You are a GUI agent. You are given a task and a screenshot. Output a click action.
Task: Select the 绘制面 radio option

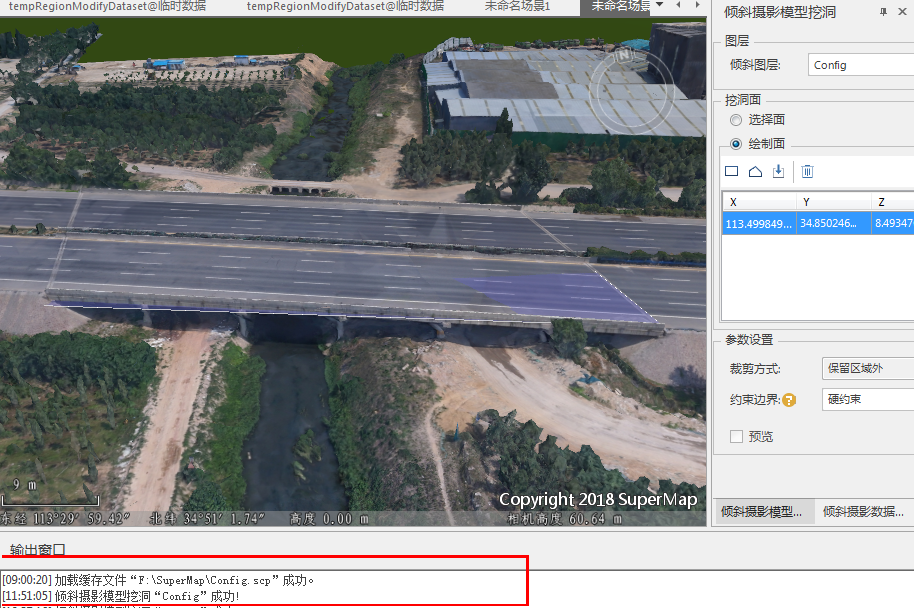pyautogui.click(x=736, y=144)
